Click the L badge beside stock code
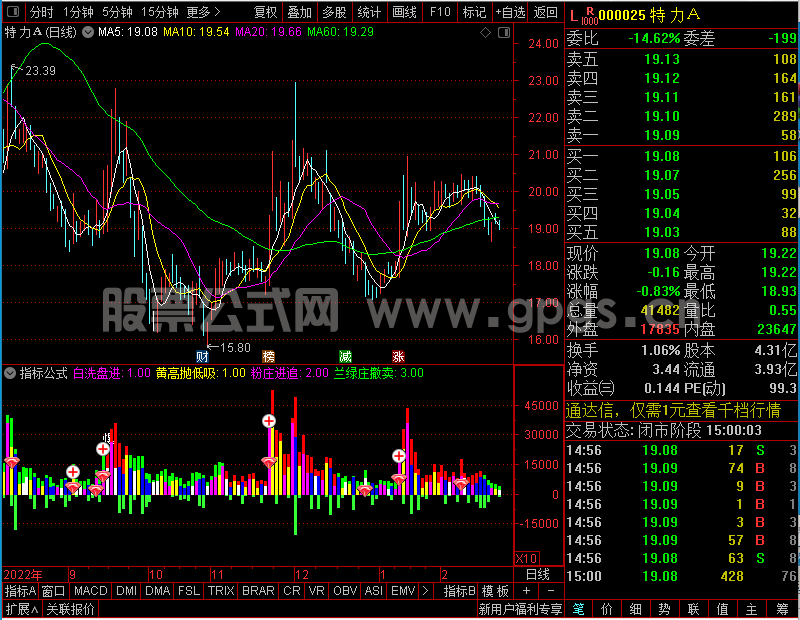Viewport: 800px width, 620px height. [x=574, y=16]
